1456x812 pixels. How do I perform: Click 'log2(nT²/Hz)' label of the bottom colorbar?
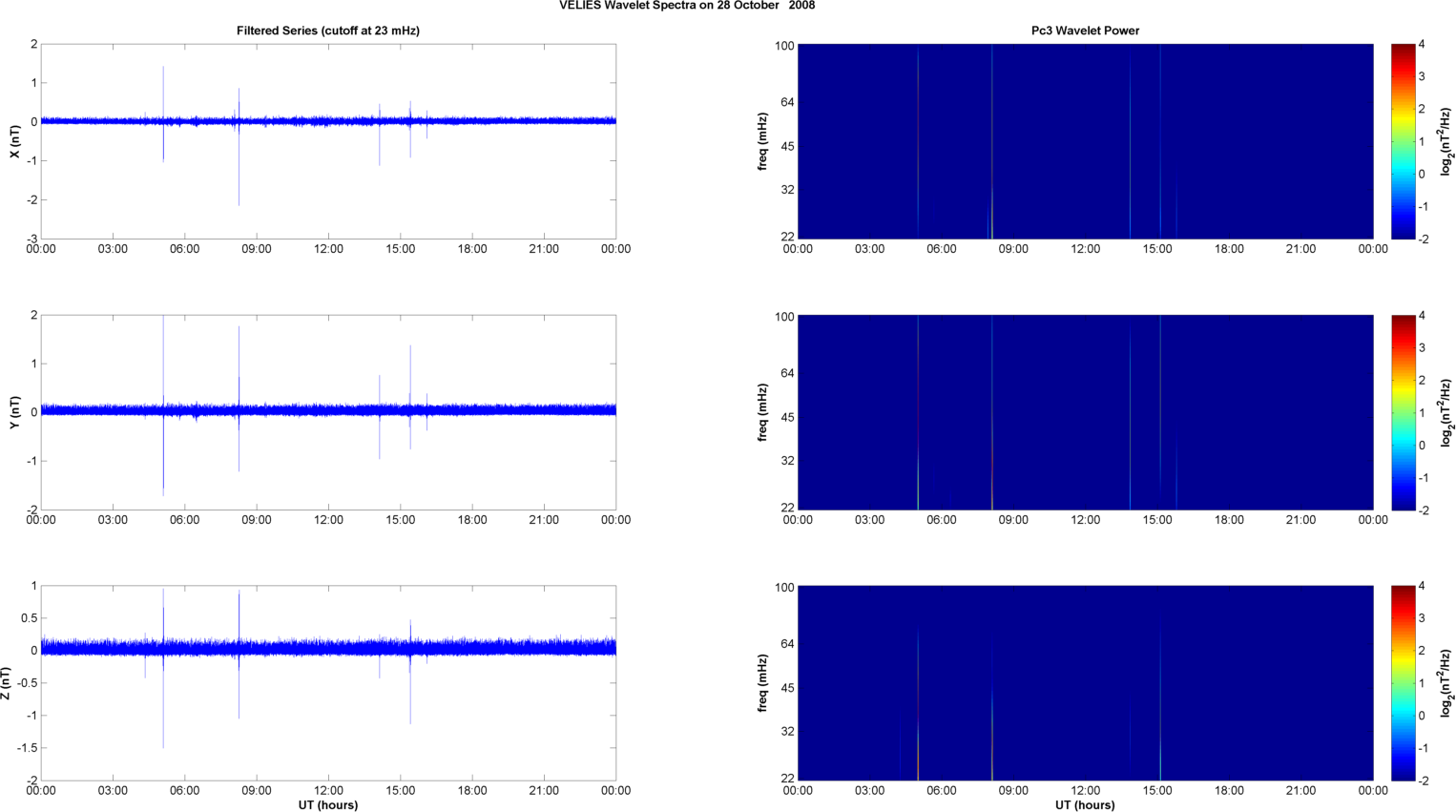pos(1446,683)
